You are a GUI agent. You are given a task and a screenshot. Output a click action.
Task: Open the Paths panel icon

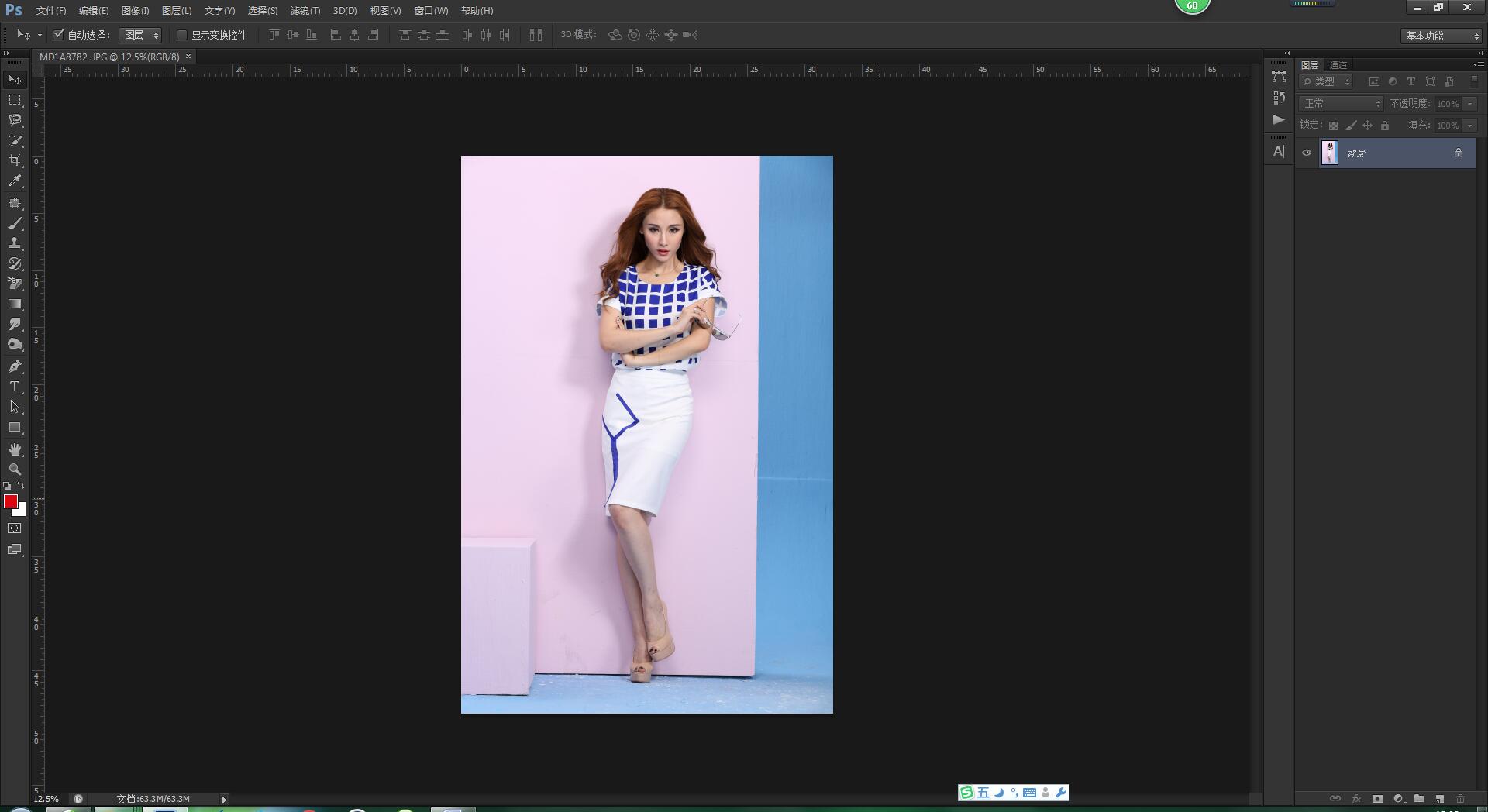(x=1279, y=77)
